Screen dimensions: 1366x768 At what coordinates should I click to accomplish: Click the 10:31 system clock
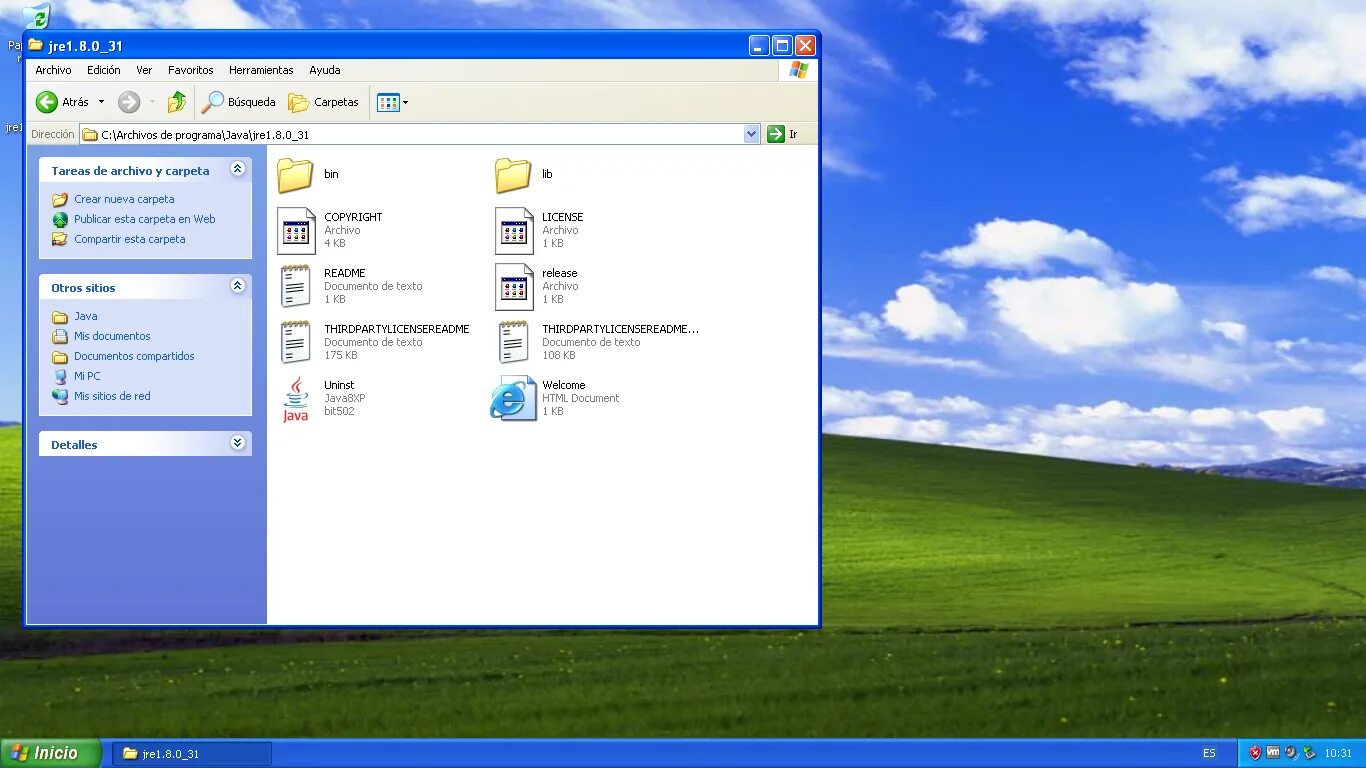pyautogui.click(x=1337, y=753)
